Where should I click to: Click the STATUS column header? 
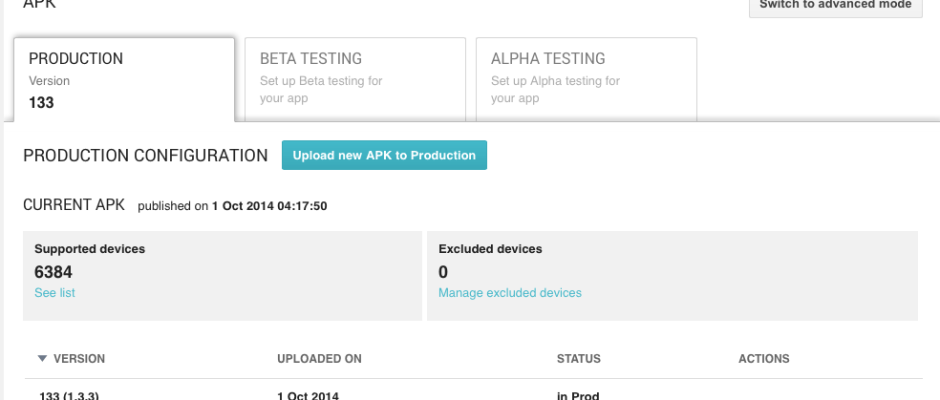click(579, 358)
